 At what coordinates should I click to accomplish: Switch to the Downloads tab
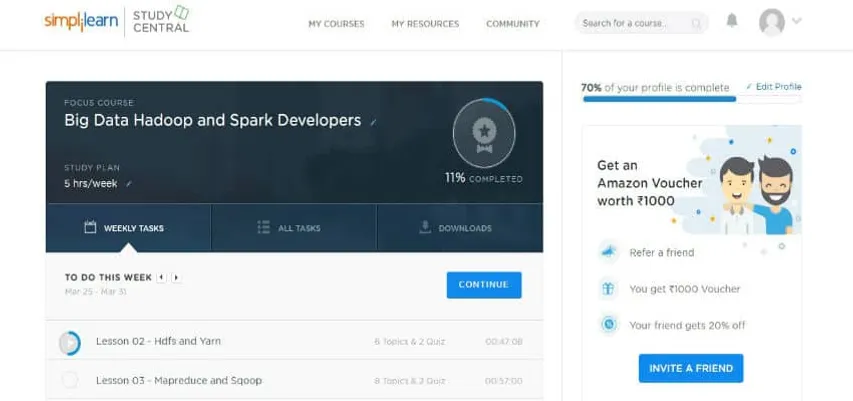point(459,228)
